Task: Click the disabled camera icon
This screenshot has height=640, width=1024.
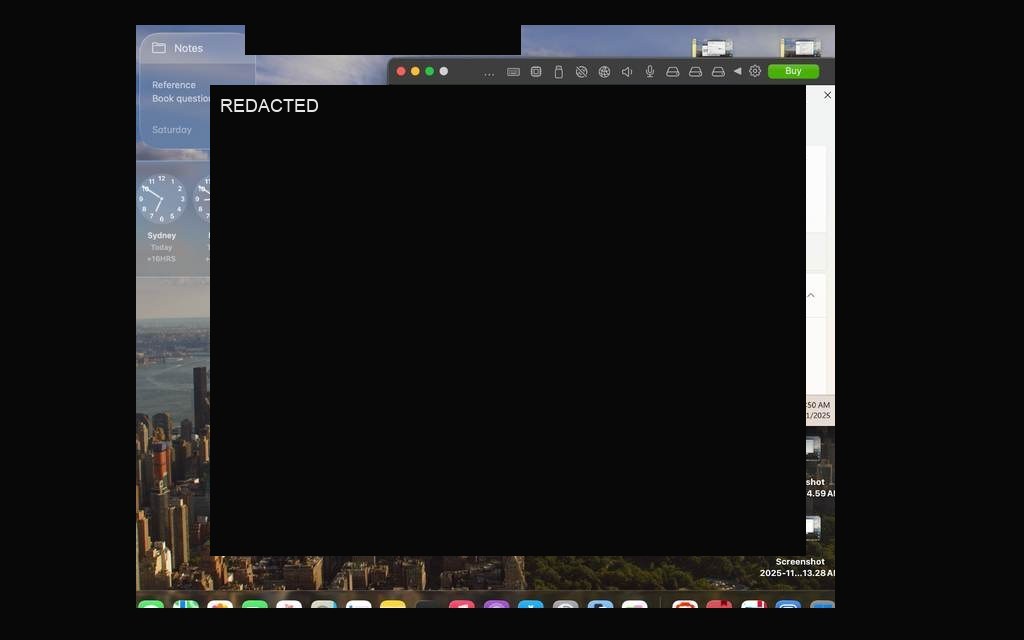Action: 581,72
